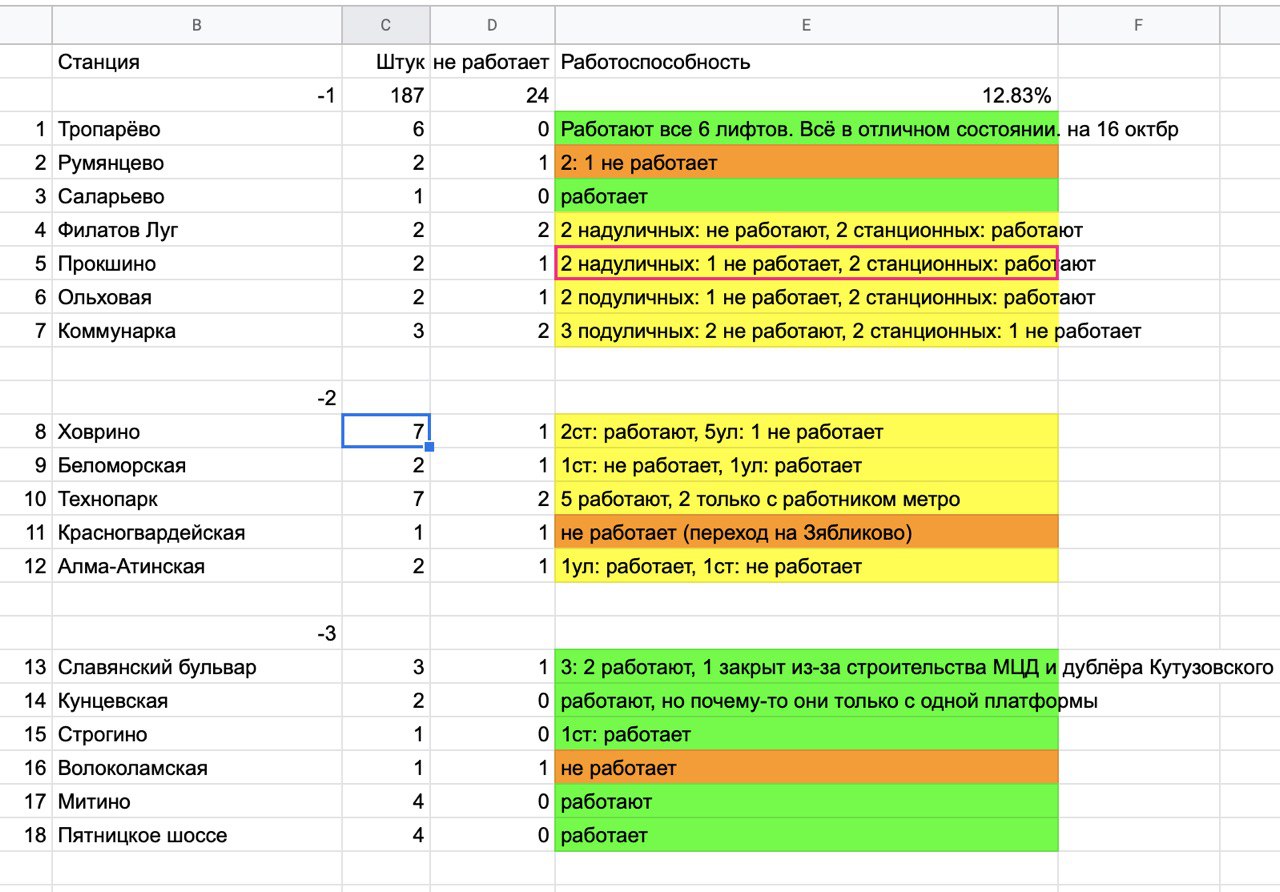The height and width of the screenshot is (892, 1280).
Task: Click the 'Алма-Атинская' station cell
Action: pyautogui.click(x=197, y=566)
